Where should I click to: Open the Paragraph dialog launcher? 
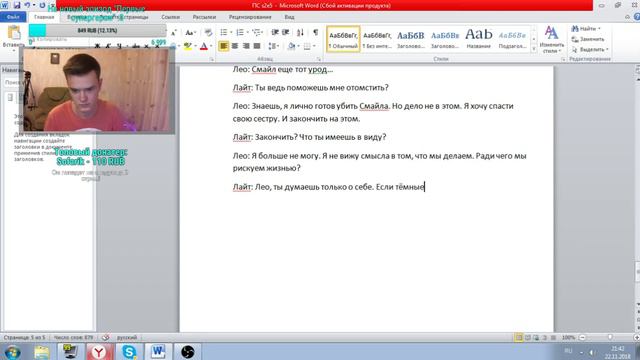tap(319, 59)
